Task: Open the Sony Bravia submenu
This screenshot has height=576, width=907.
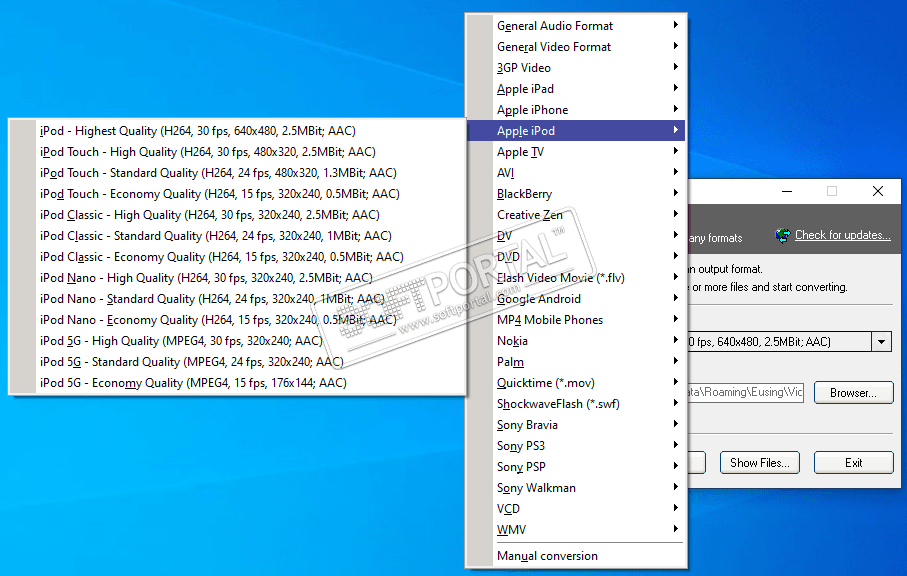Action: 576,425
